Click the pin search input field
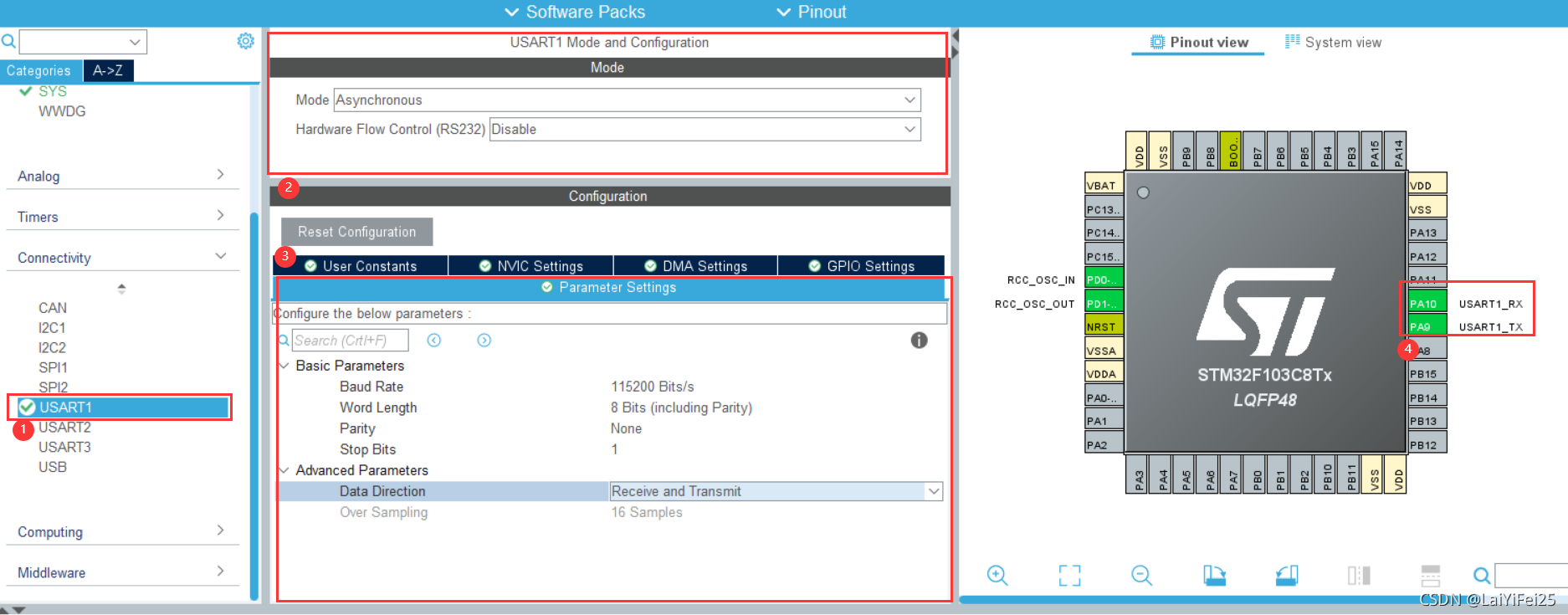Viewport: 1568px width, 615px height. pos(1530,576)
